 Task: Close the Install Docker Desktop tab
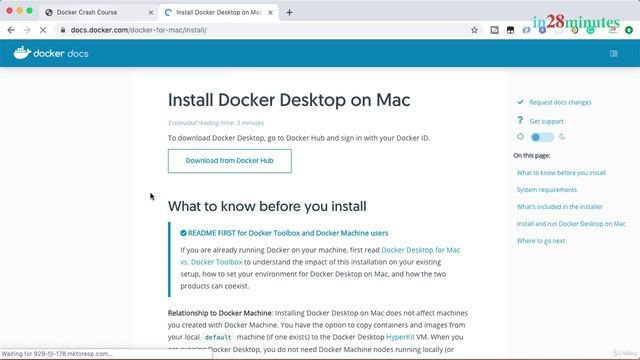coord(270,13)
